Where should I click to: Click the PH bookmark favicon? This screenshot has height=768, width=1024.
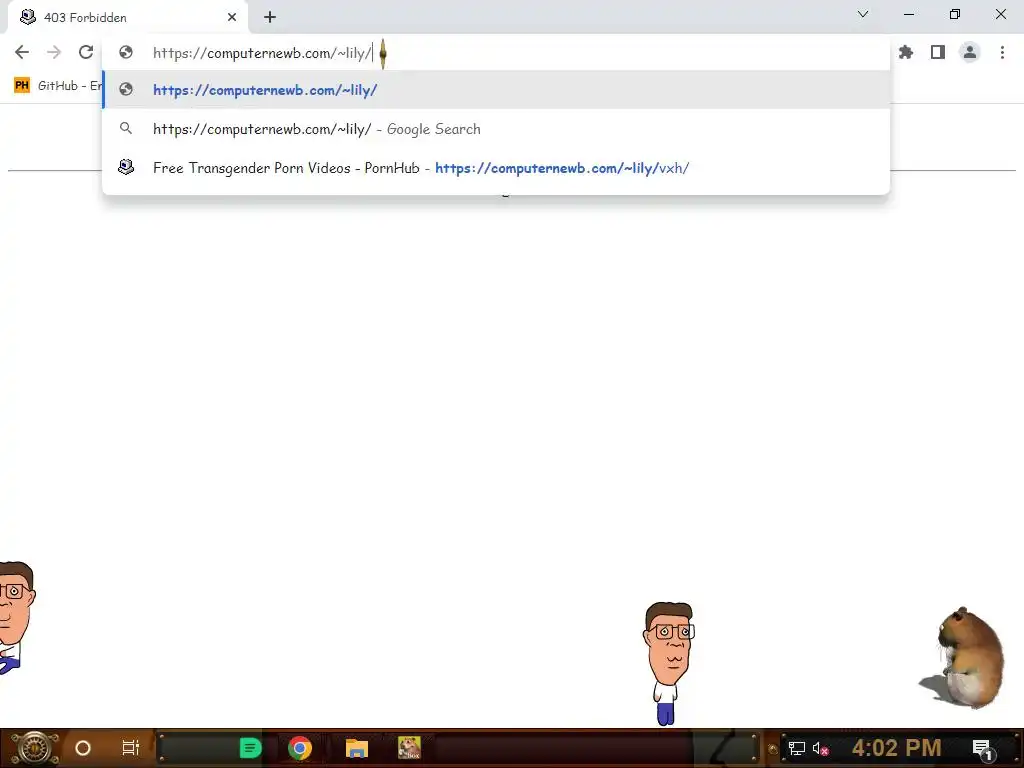pos(22,86)
